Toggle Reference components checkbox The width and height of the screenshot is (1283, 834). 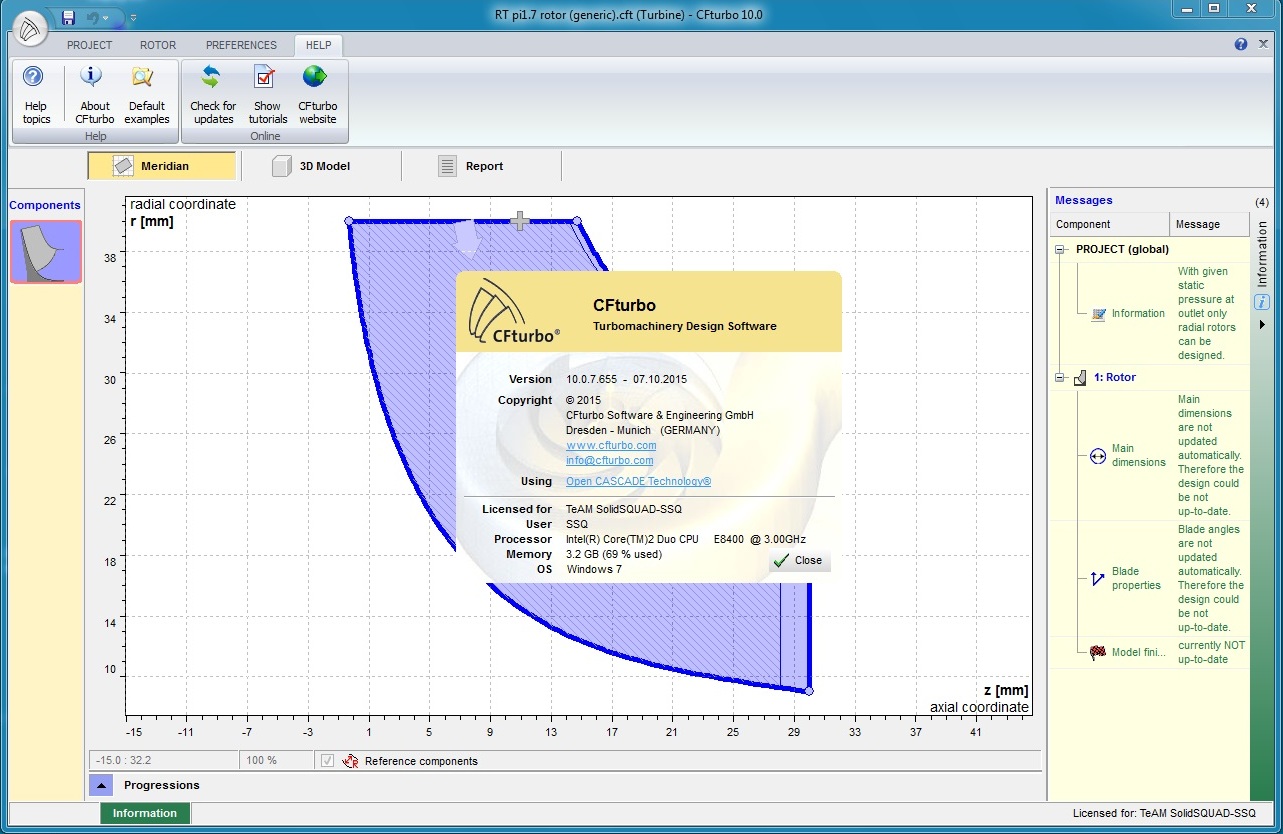328,761
